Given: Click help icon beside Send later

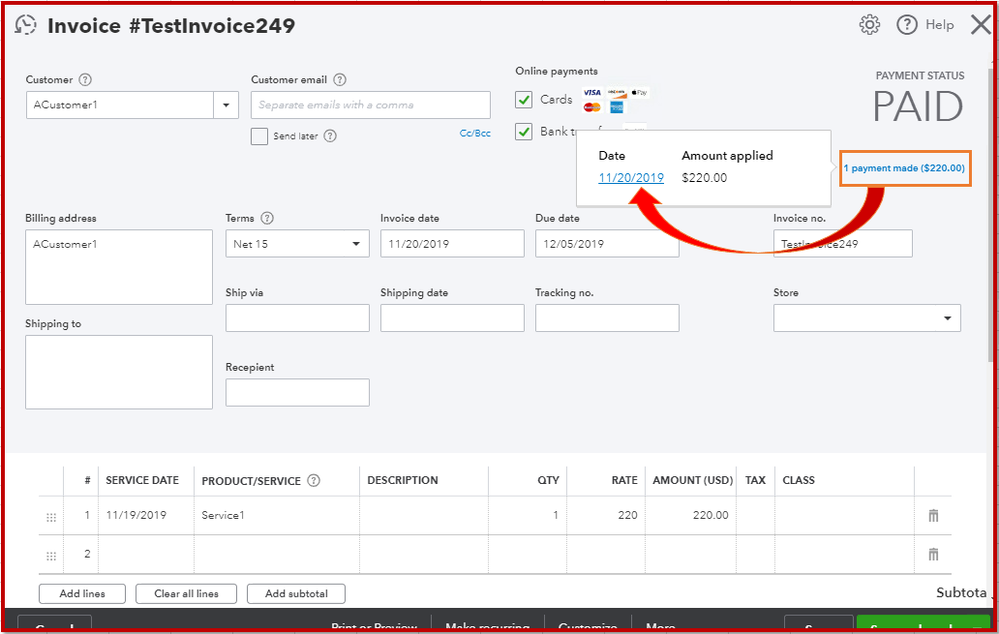Looking at the screenshot, I should tap(329, 136).
